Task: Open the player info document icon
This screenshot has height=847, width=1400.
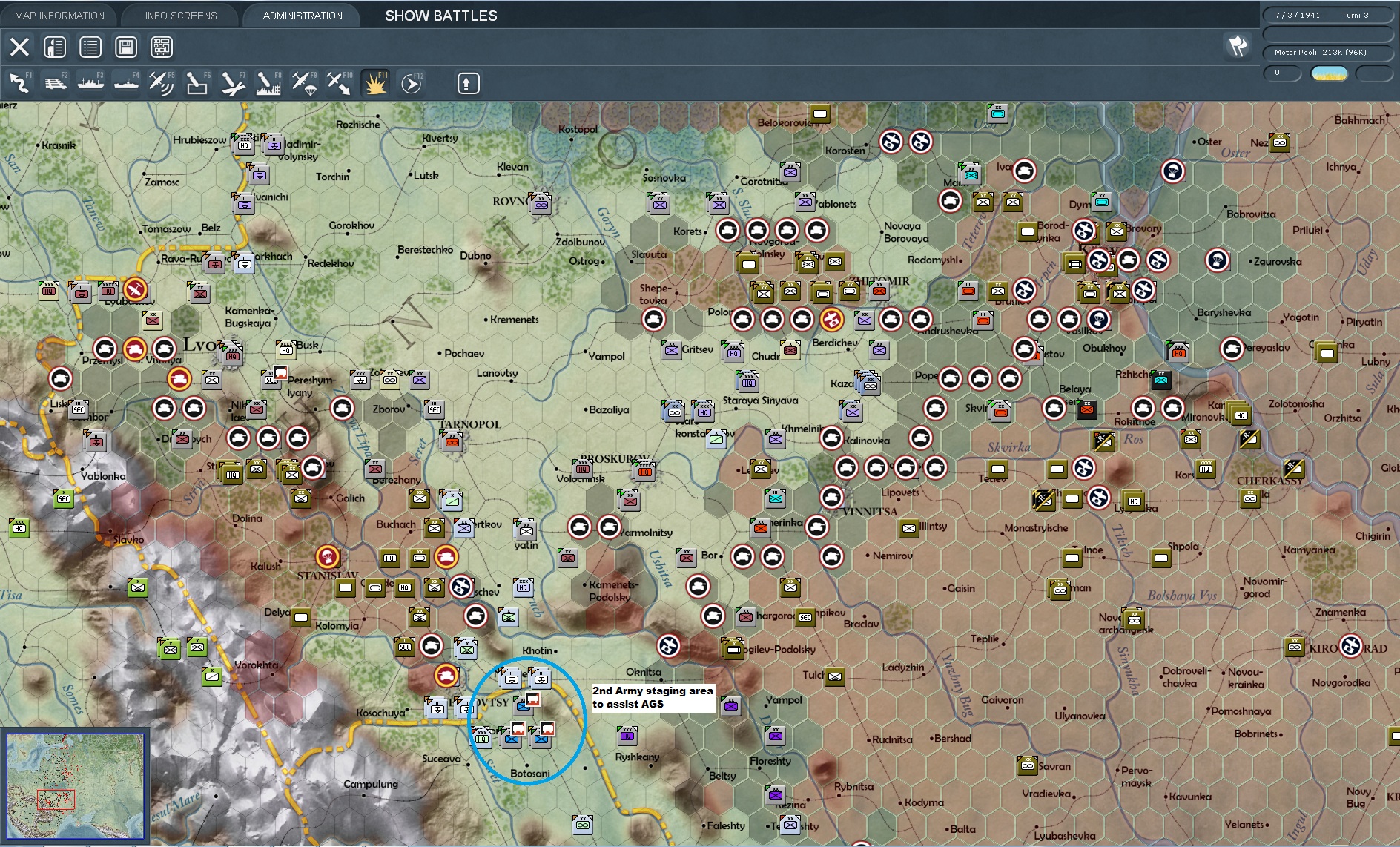Action: pos(55,47)
